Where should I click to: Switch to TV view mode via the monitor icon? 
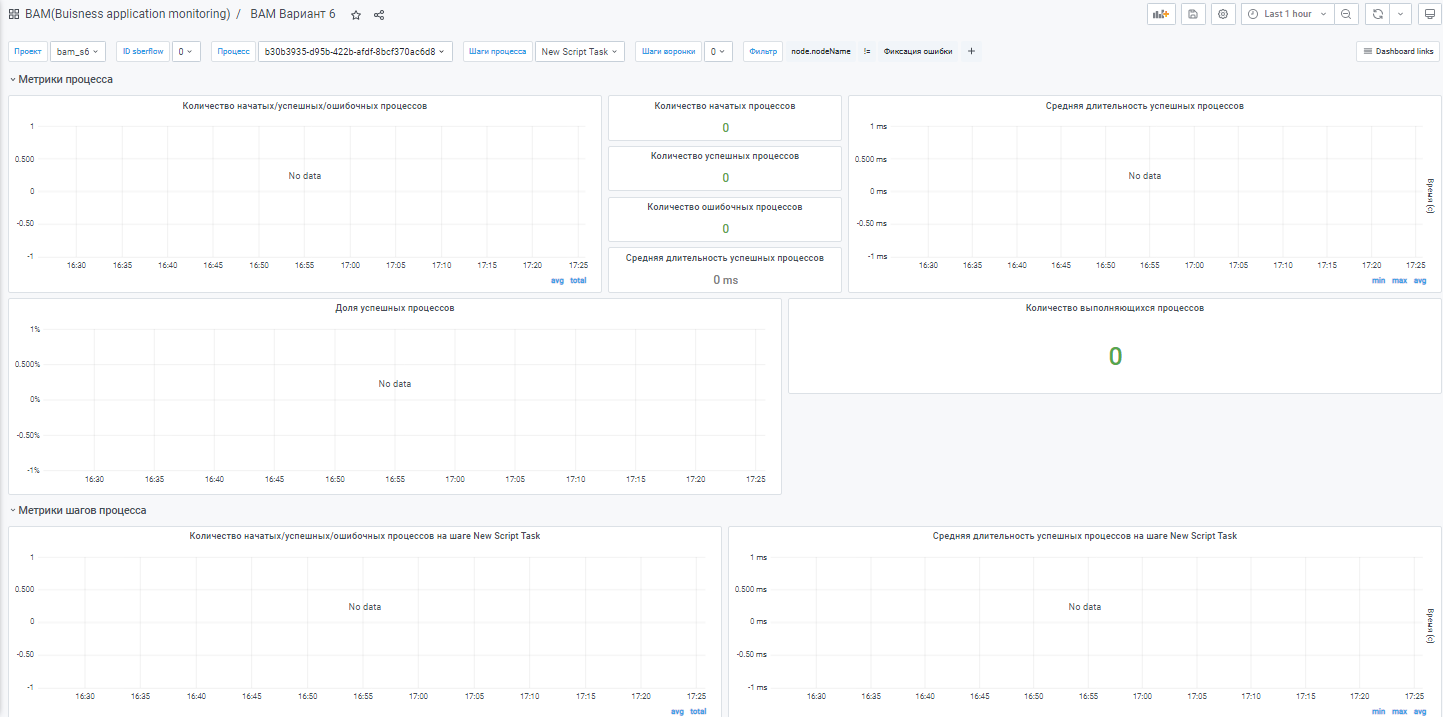click(1430, 14)
